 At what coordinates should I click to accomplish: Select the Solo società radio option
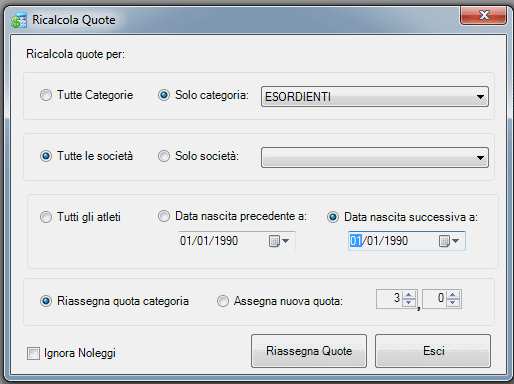point(164,156)
